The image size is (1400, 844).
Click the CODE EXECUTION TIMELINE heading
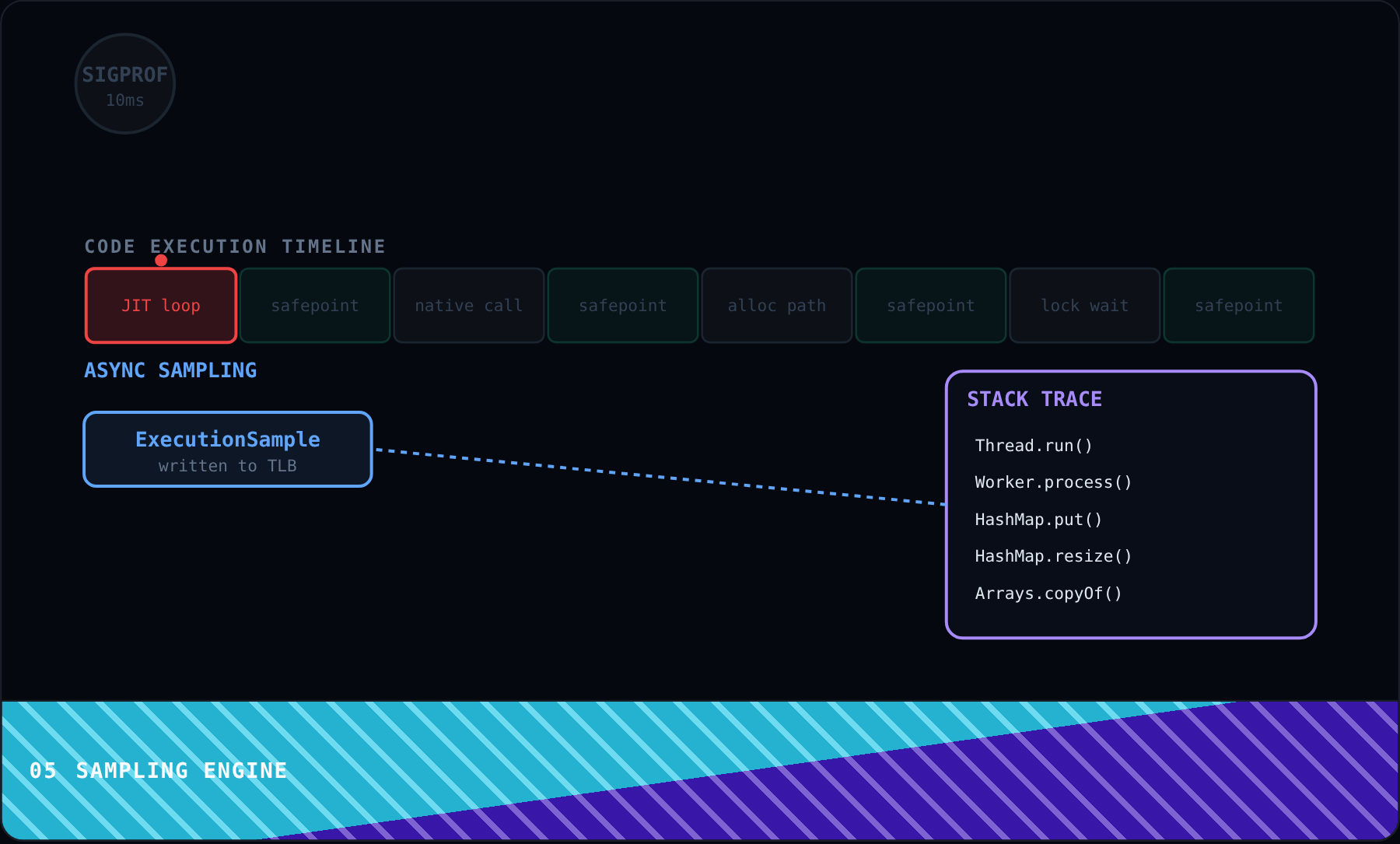coord(235,247)
